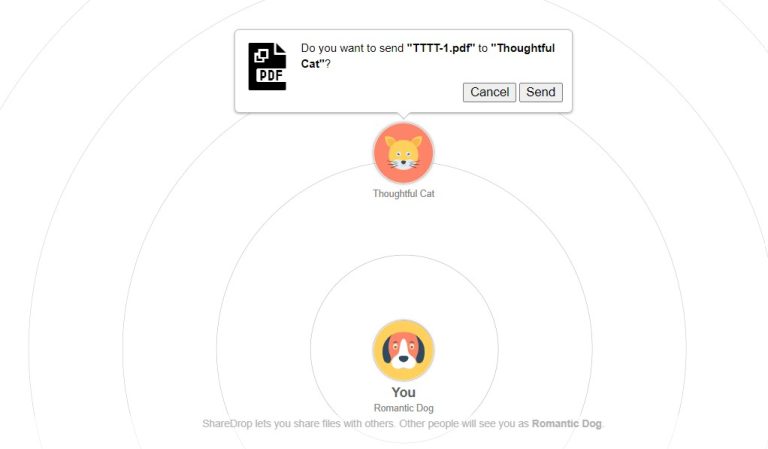Click the overlapping squares symbol on file icon
The width and height of the screenshot is (768, 449).
click(262, 56)
